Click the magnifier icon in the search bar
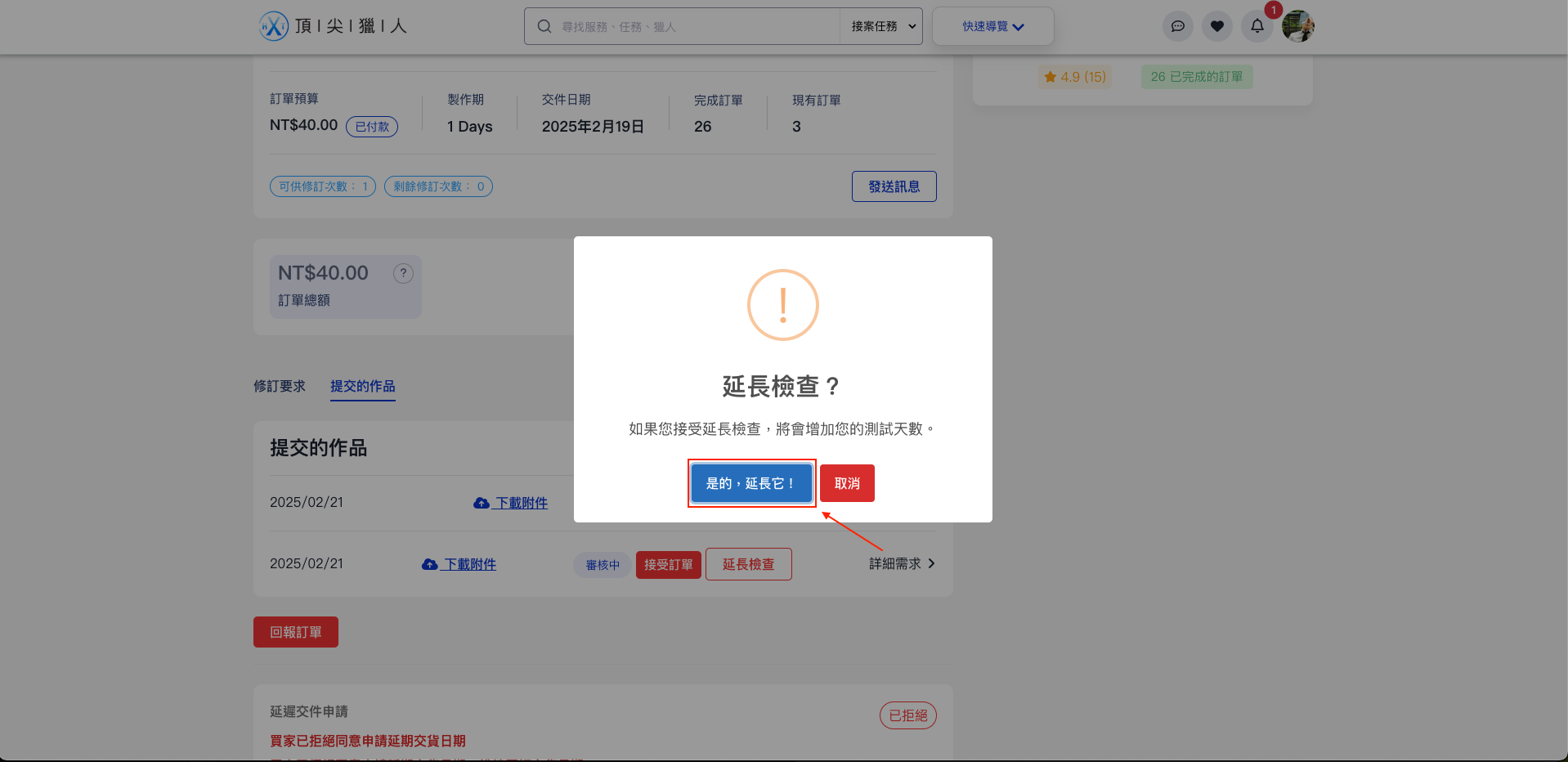Screen dimensions: 1568x762 544,25
